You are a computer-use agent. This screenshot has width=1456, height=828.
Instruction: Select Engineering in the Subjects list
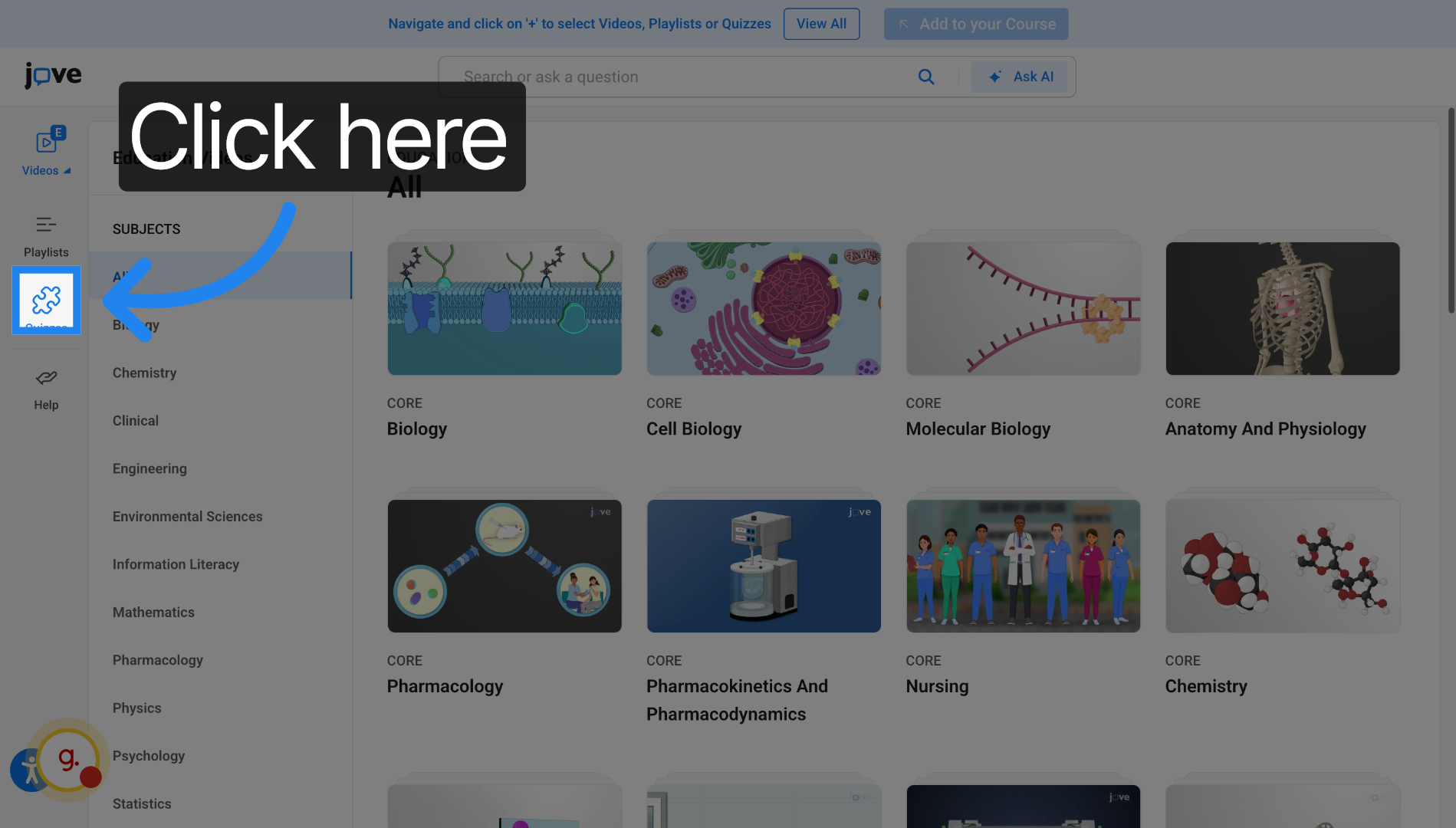point(150,468)
